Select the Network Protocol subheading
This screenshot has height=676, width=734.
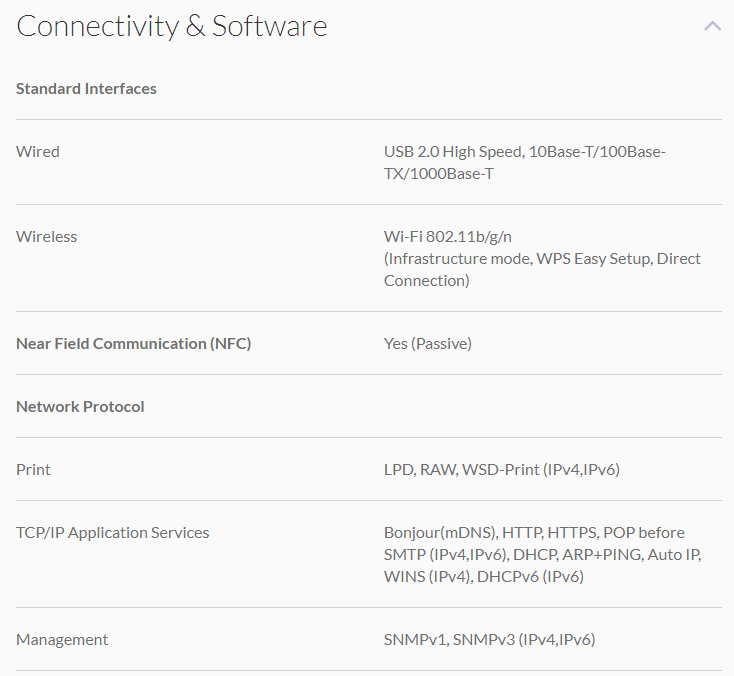80,407
